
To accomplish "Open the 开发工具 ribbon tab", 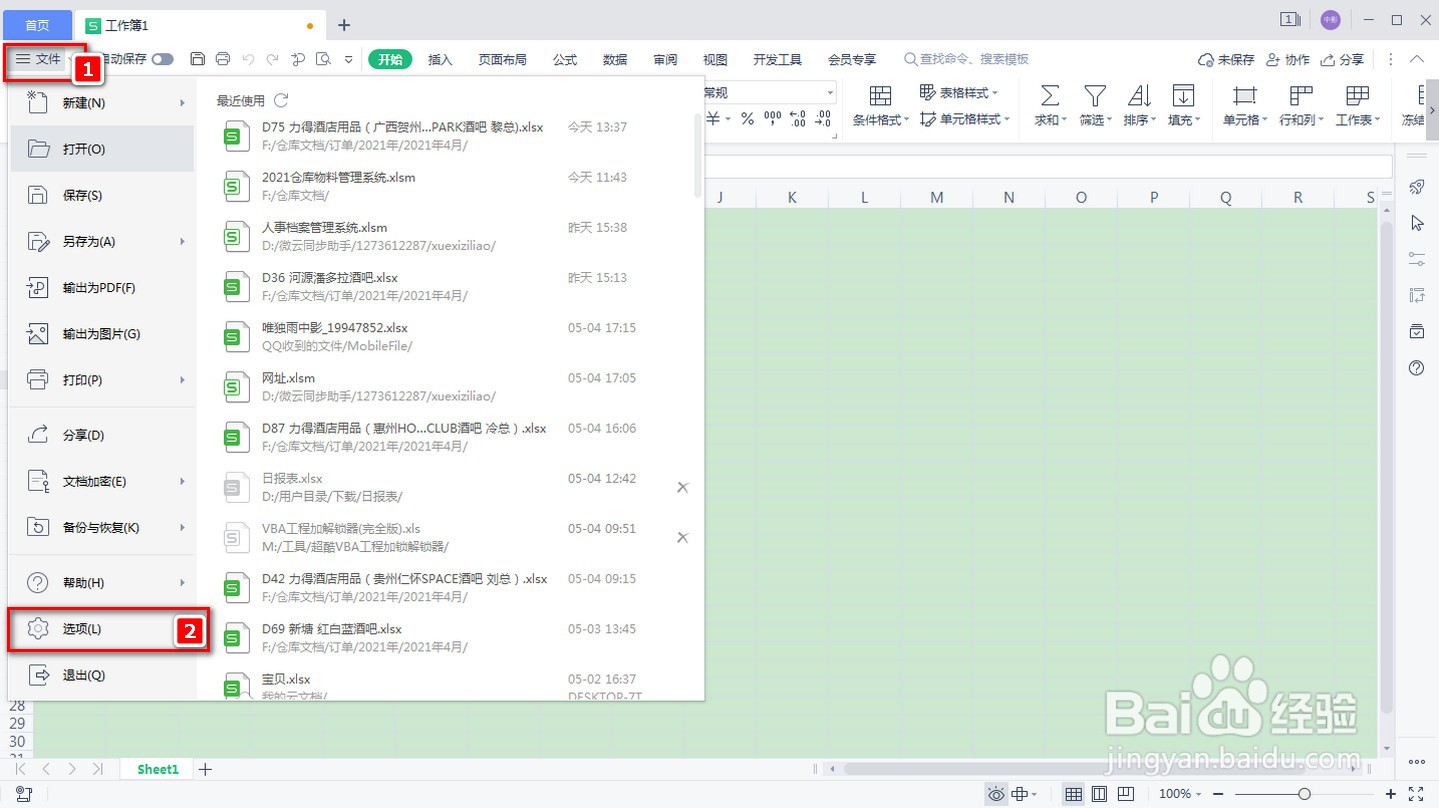I will pyautogui.click(x=777, y=59).
